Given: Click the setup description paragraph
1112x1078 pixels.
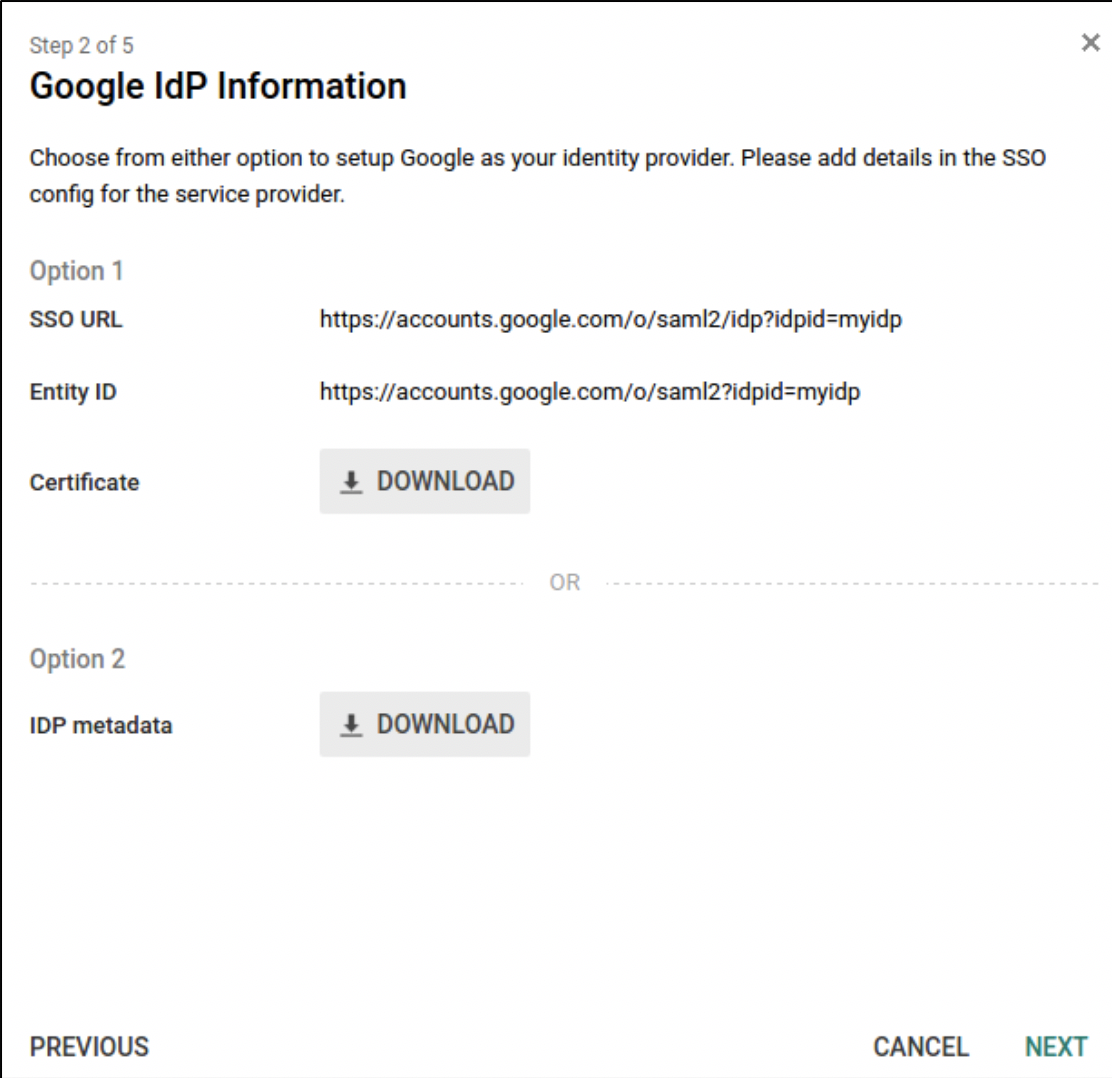Looking at the screenshot, I should pos(538,175).
